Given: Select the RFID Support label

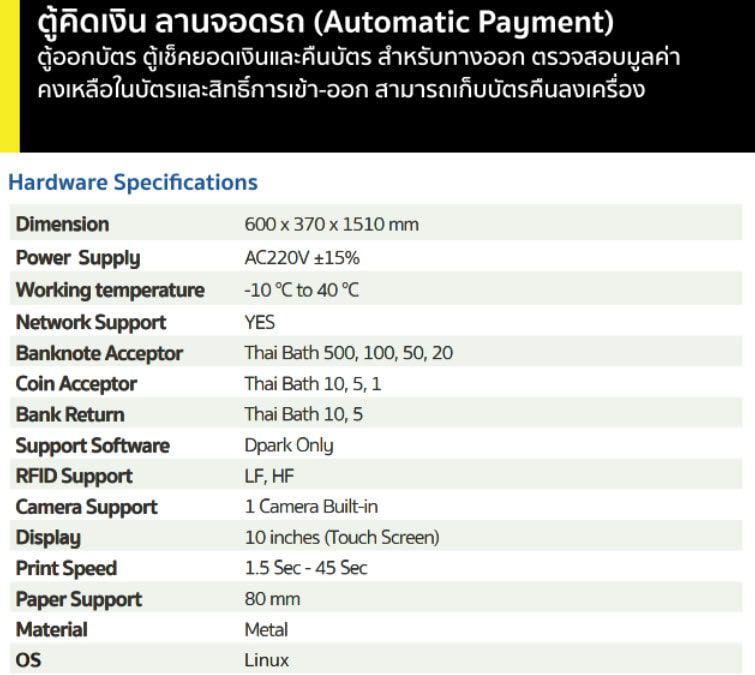Looking at the screenshot, I should (74, 476).
